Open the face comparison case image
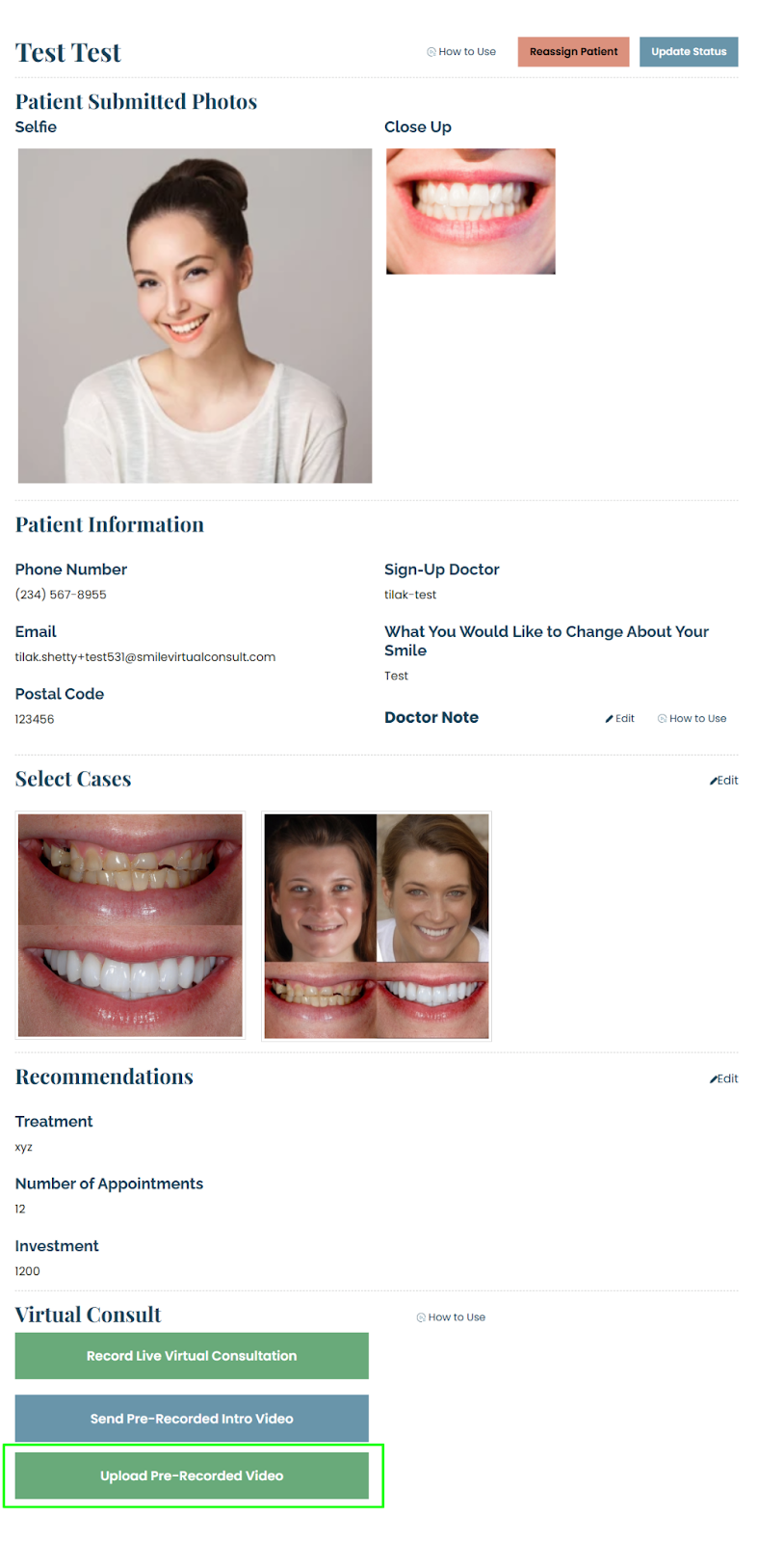The image size is (784, 1542). click(377, 925)
